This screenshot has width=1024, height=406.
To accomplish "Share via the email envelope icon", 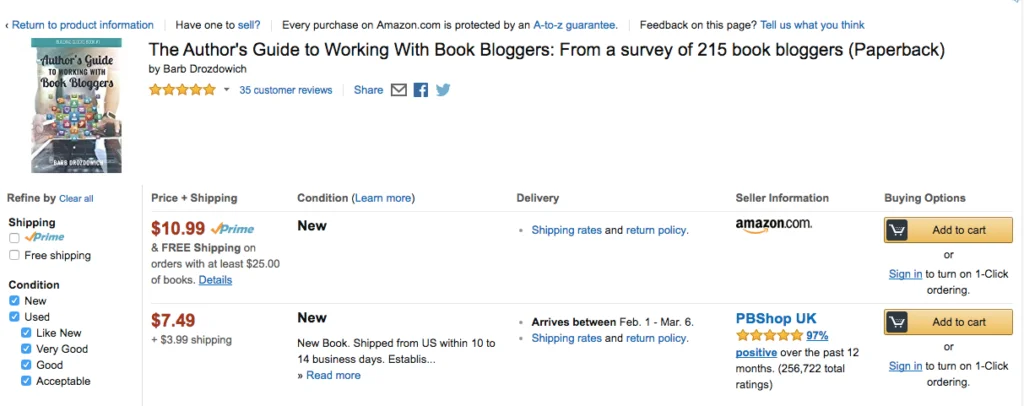I will pyautogui.click(x=398, y=90).
